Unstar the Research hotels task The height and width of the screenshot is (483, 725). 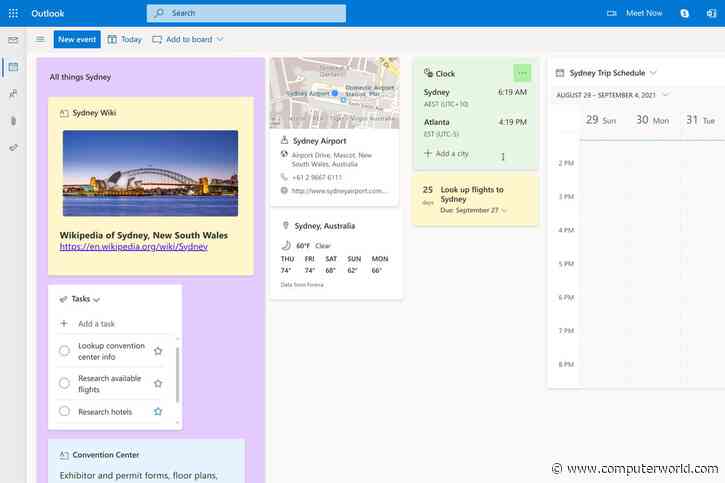pos(158,411)
